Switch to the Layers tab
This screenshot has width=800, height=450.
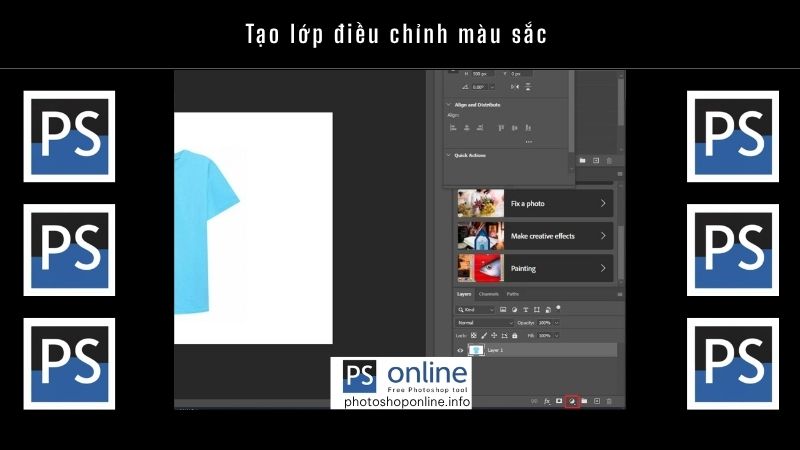464,294
